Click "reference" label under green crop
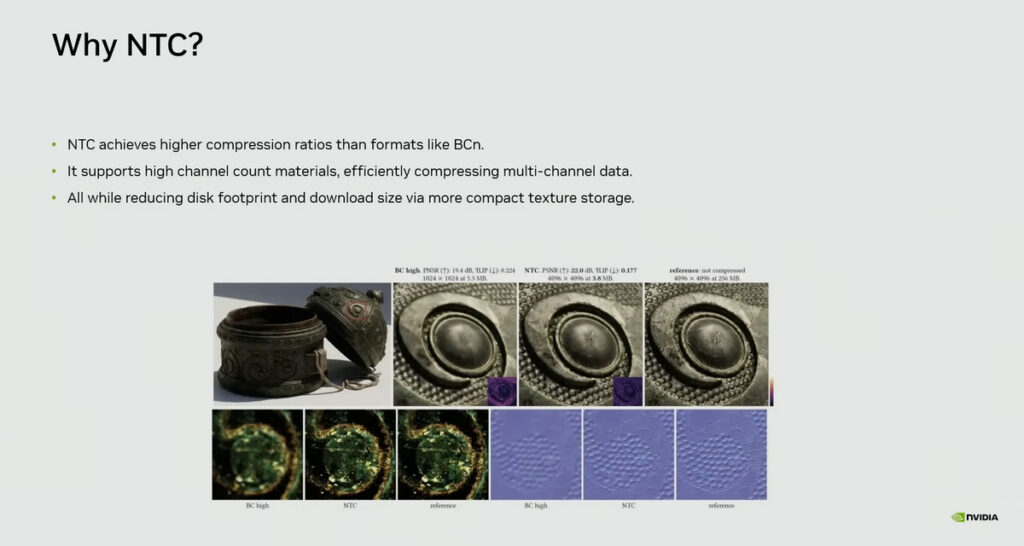Viewport: 1024px width, 546px height. (x=443, y=506)
